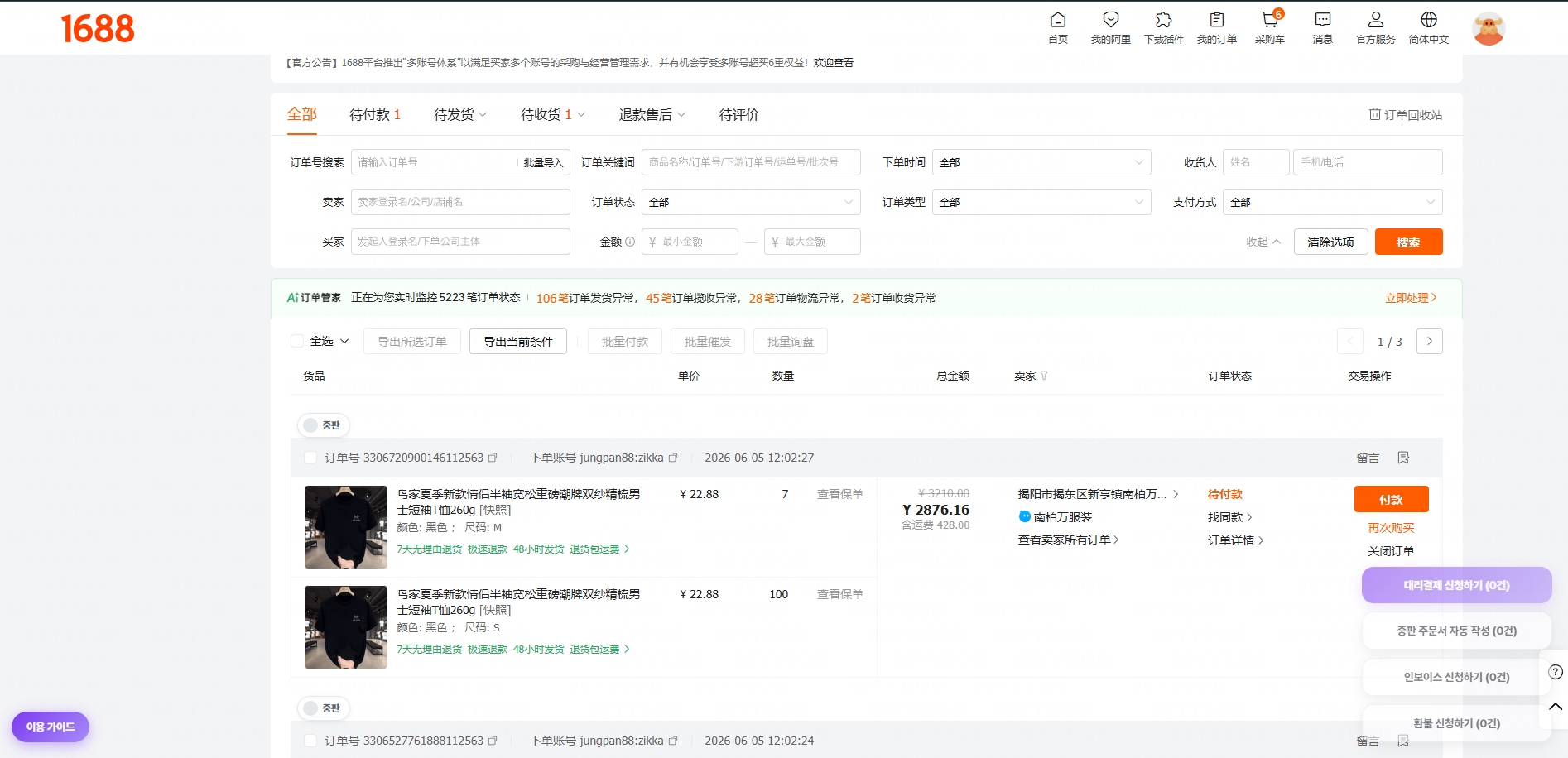
Task: Copy order number 3306527761888112563 icon
Action: (493, 741)
